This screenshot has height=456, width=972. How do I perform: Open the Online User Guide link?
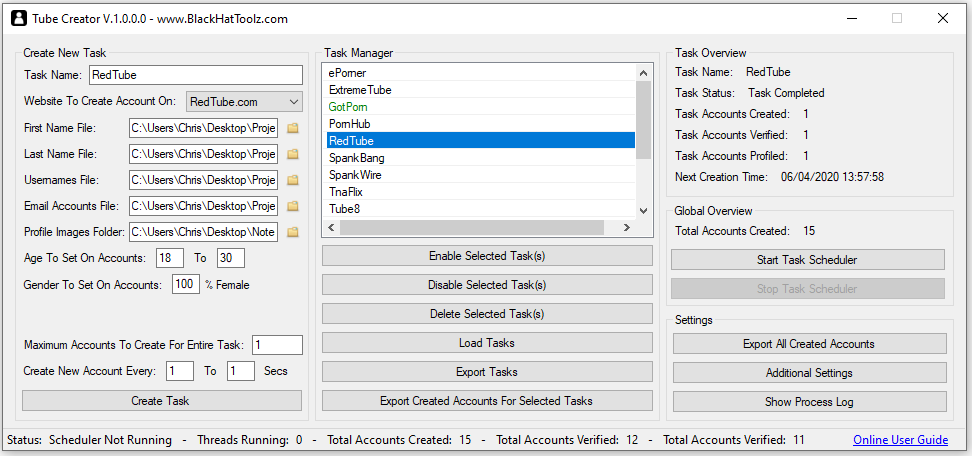pyautogui.click(x=900, y=440)
